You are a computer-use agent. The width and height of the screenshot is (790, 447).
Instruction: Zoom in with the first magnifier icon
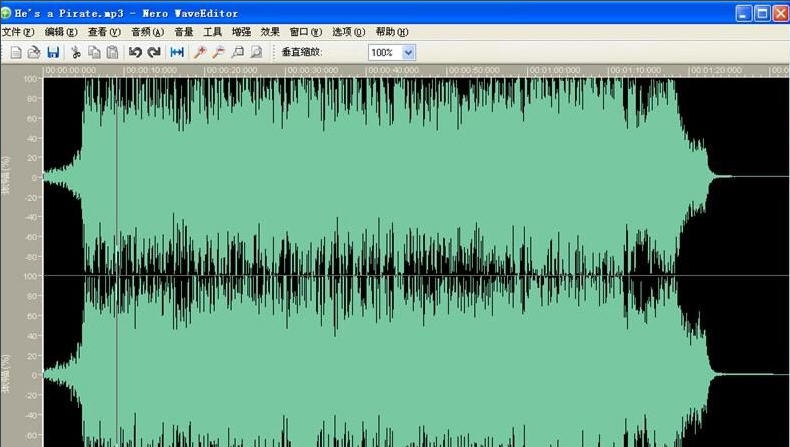pos(200,52)
